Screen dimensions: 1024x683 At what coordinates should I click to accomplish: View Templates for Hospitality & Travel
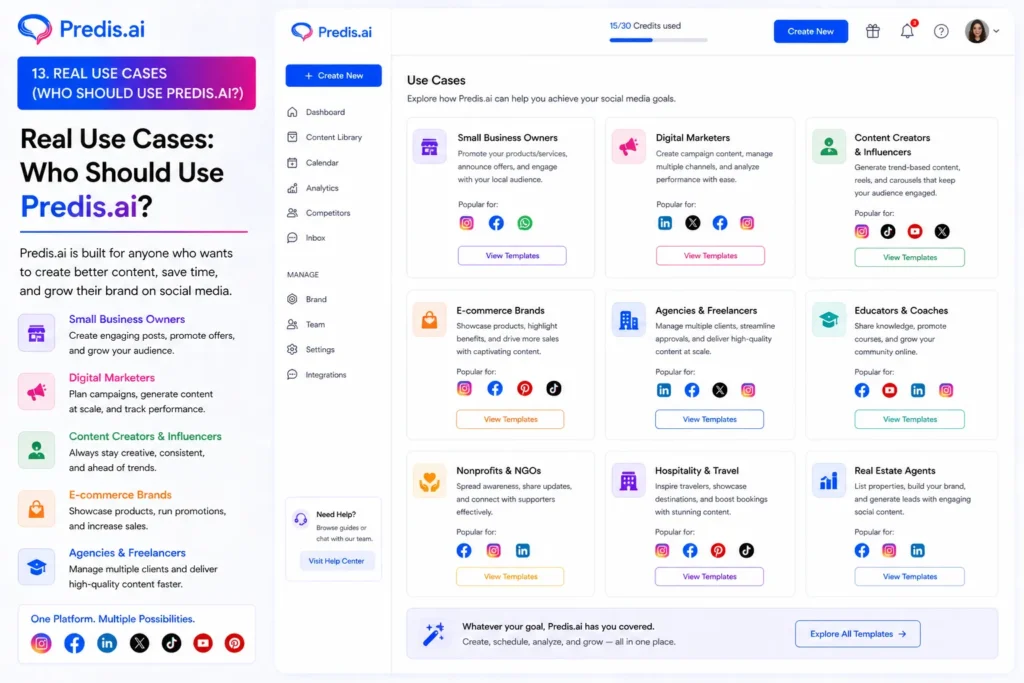coord(709,577)
